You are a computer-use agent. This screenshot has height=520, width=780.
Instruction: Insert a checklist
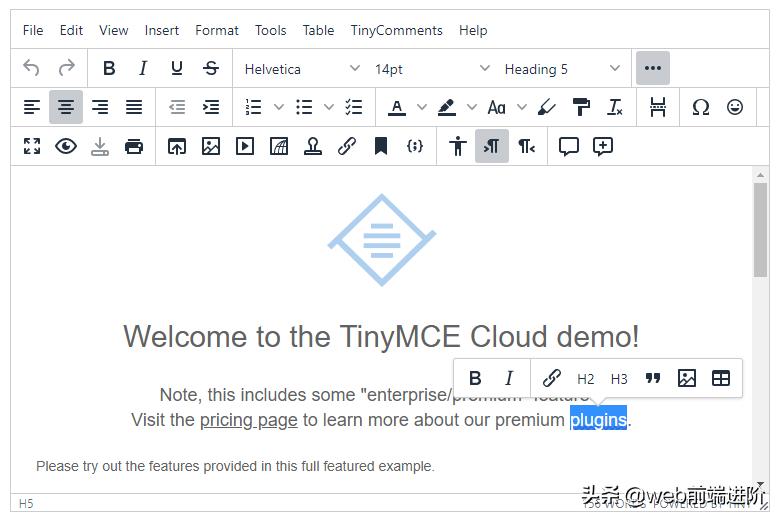point(354,107)
